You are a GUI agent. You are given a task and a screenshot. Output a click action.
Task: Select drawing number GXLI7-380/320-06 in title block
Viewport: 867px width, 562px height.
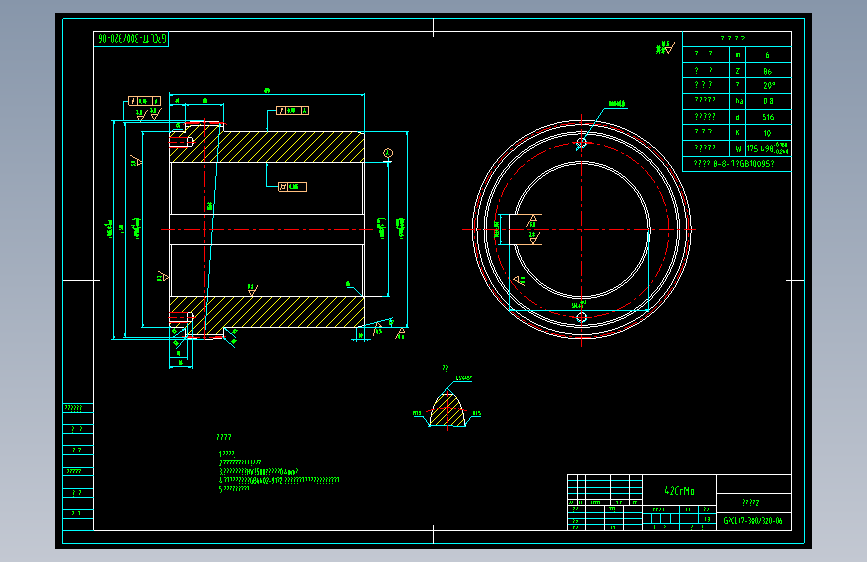tap(753, 521)
